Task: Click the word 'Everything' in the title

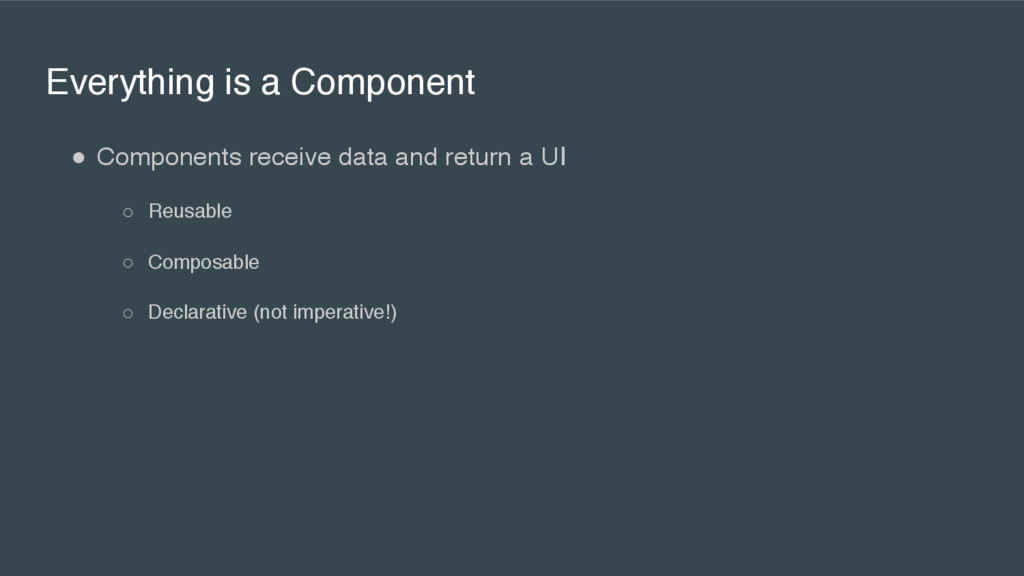Action: pos(131,82)
